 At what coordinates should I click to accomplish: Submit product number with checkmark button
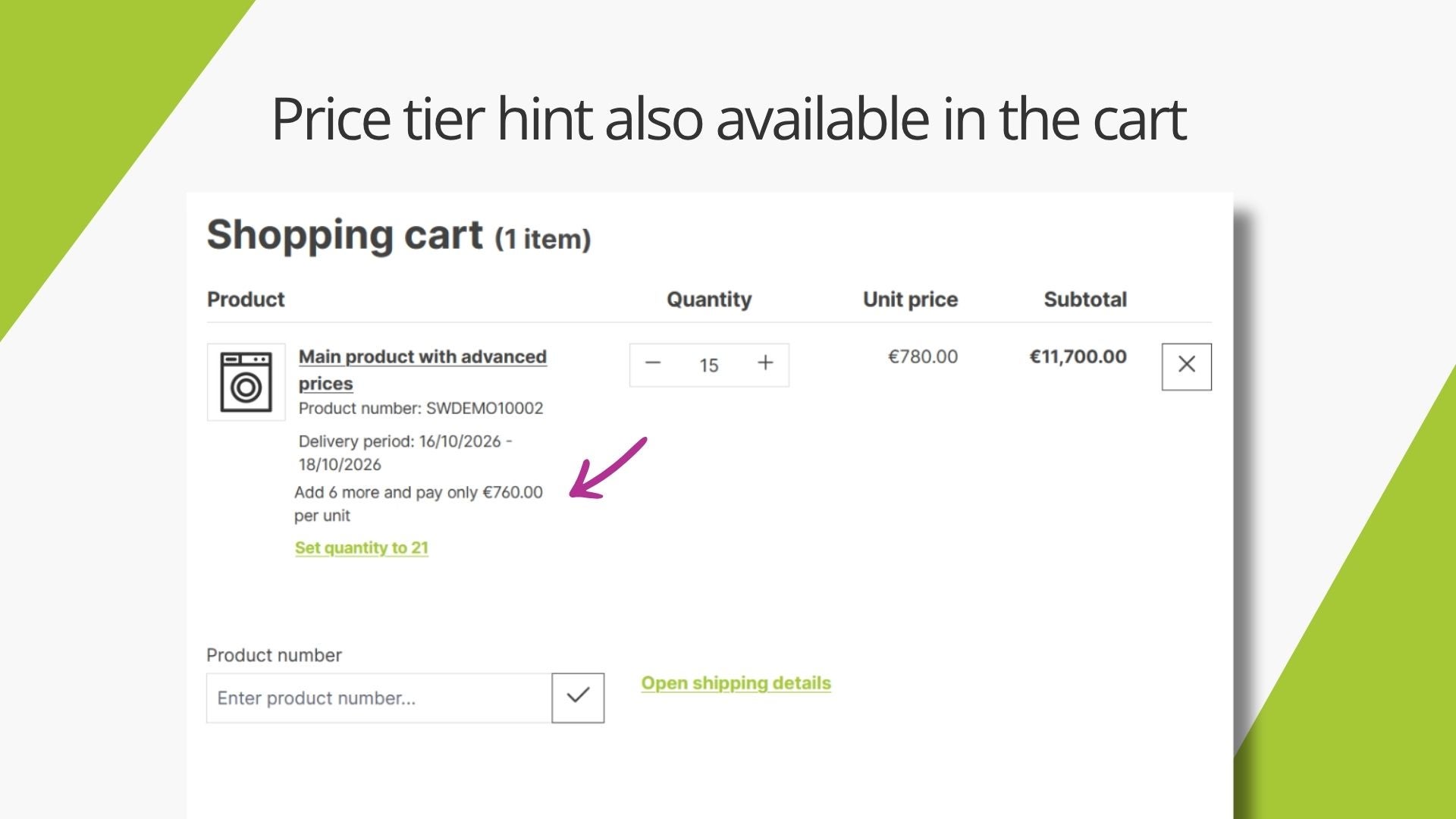tap(578, 697)
